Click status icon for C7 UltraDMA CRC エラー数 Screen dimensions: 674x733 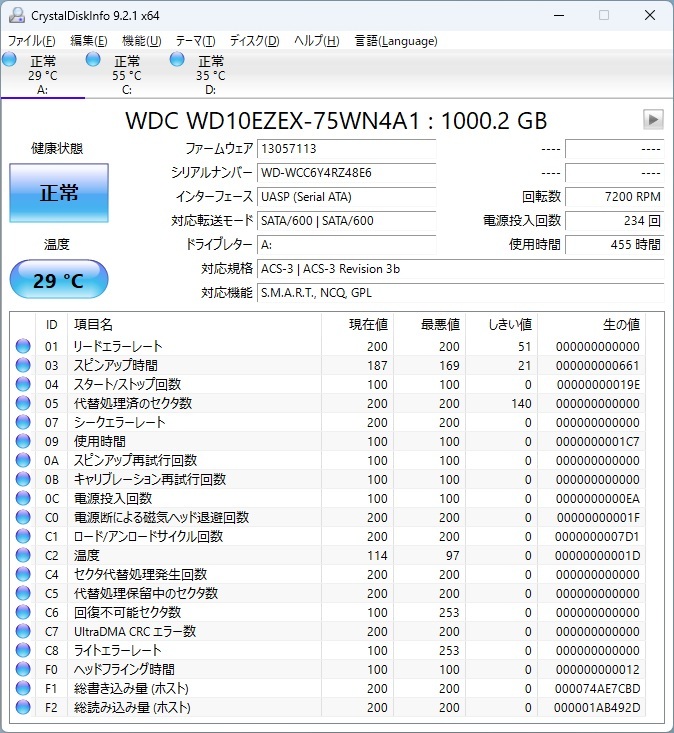(23, 631)
